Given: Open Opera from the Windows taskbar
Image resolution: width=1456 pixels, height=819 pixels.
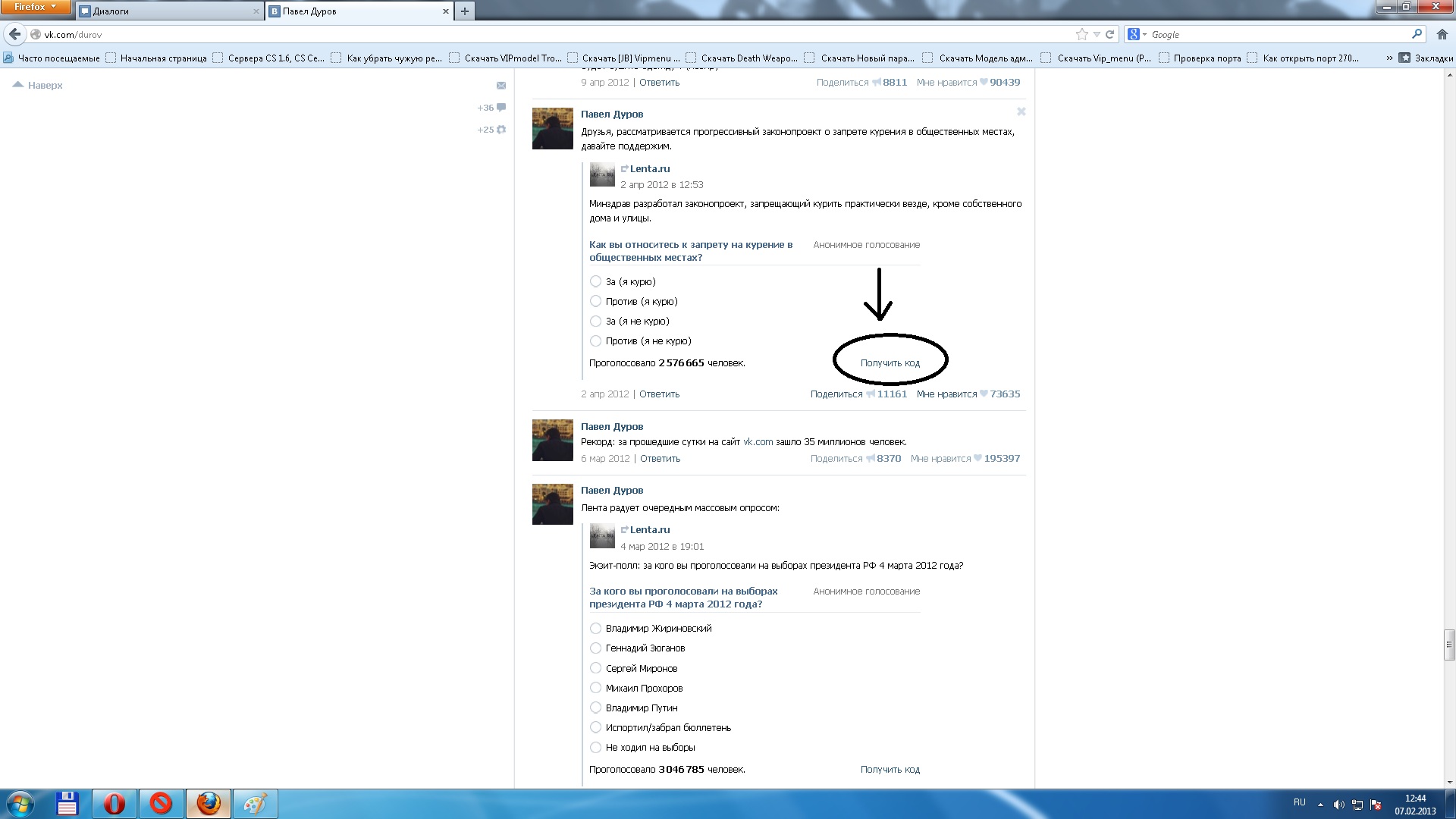Looking at the screenshot, I should pos(115,803).
